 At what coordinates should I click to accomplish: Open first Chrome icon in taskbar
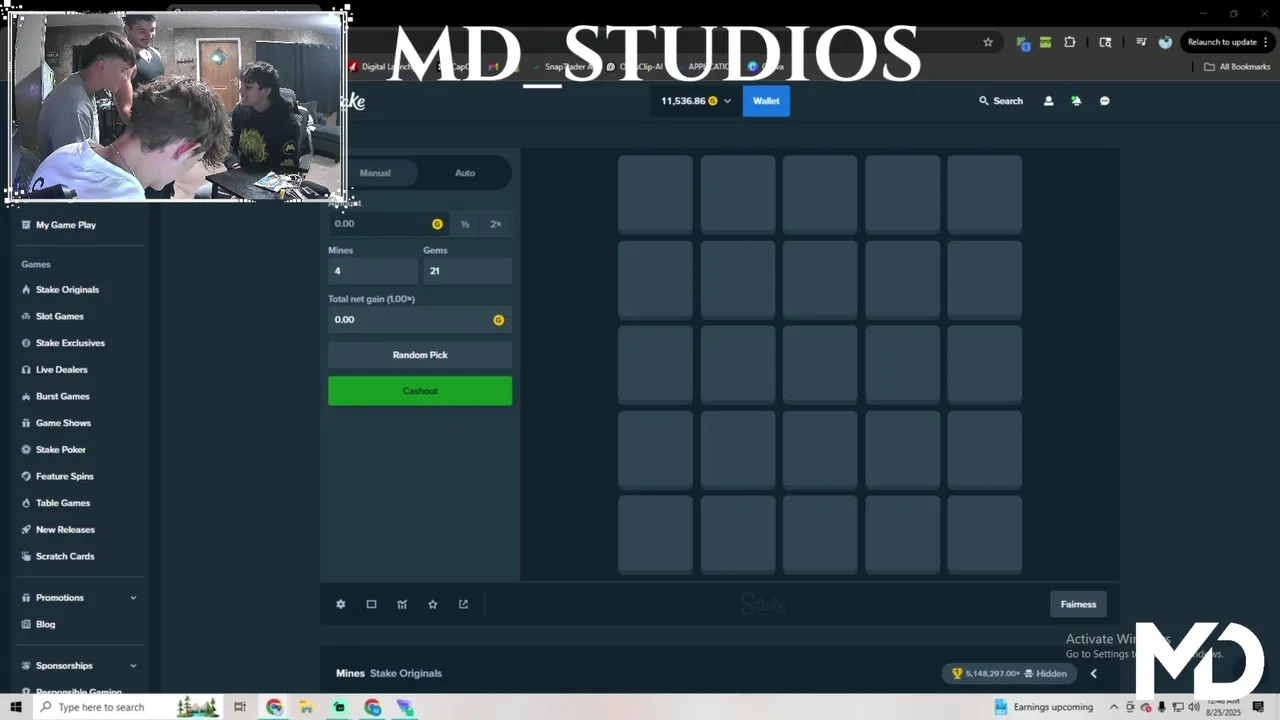point(274,707)
